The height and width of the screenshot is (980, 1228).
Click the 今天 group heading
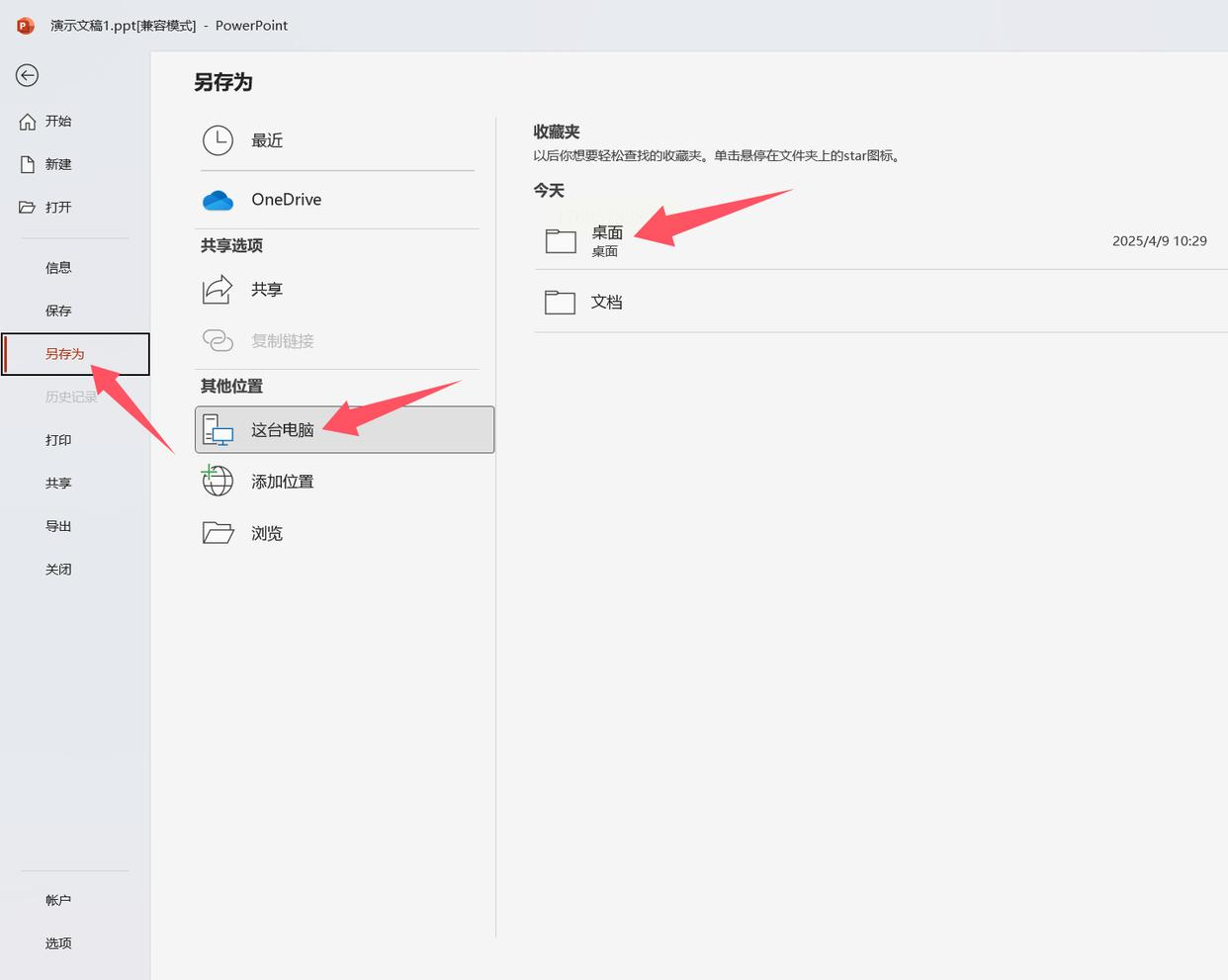tap(549, 190)
